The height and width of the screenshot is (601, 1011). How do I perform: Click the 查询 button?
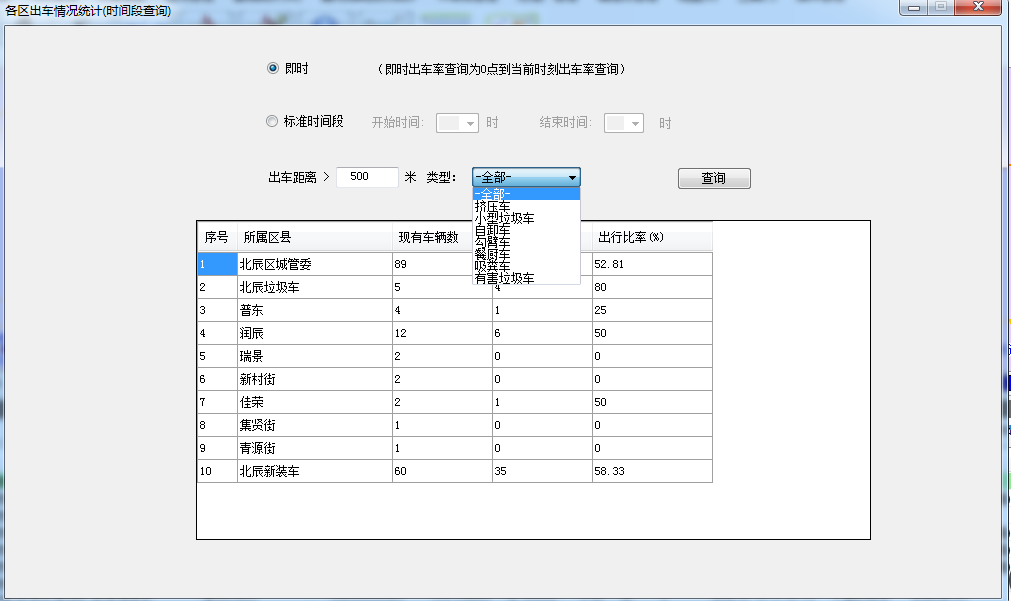pos(713,179)
